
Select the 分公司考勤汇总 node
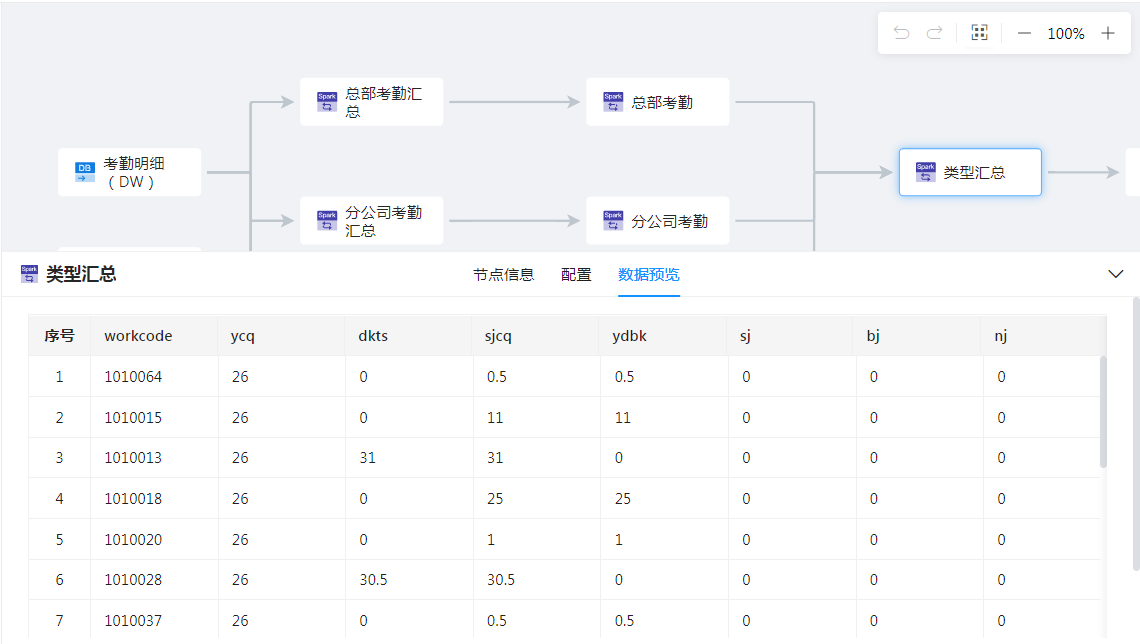click(x=371, y=221)
